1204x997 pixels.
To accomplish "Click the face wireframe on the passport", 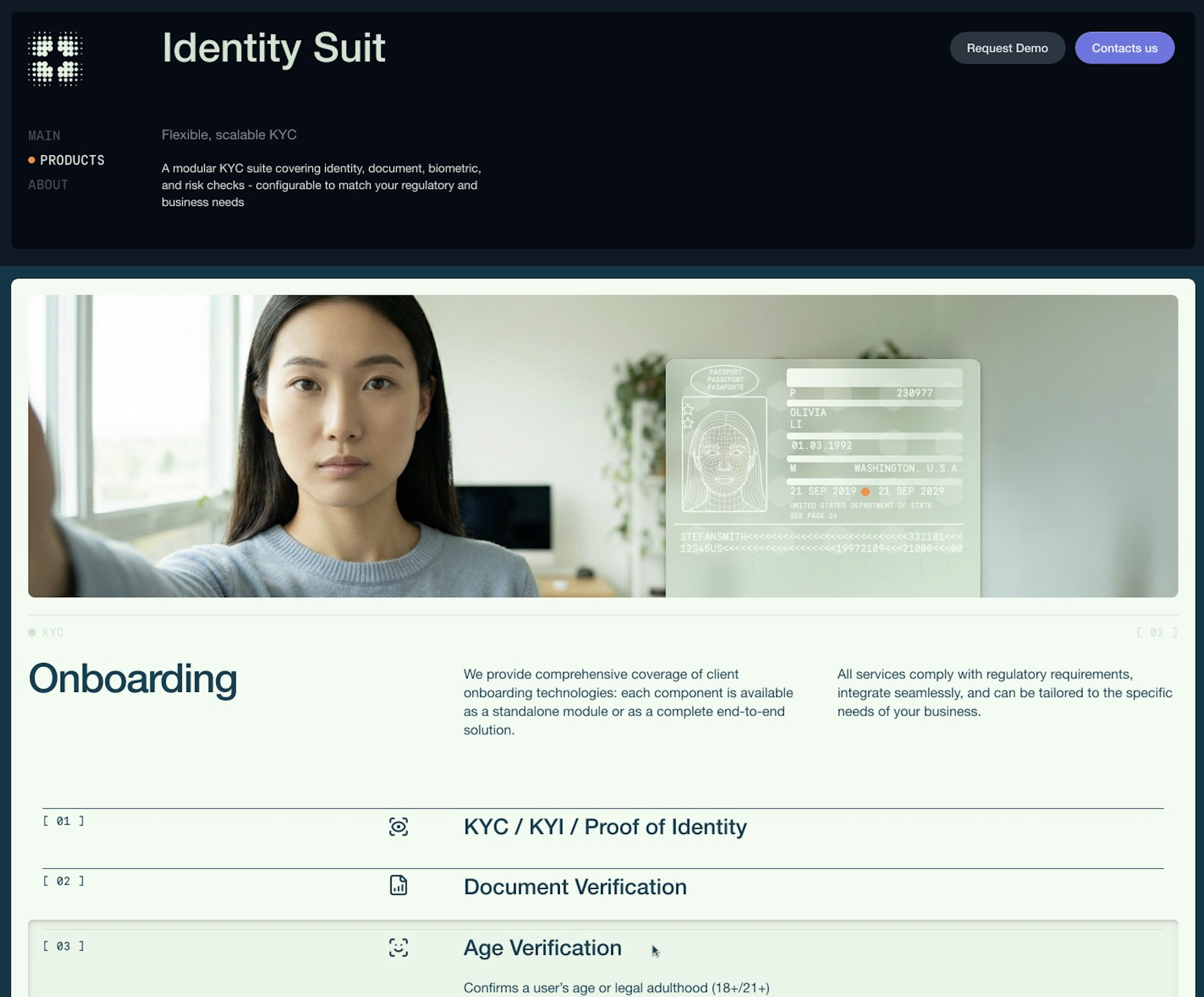I will (724, 454).
